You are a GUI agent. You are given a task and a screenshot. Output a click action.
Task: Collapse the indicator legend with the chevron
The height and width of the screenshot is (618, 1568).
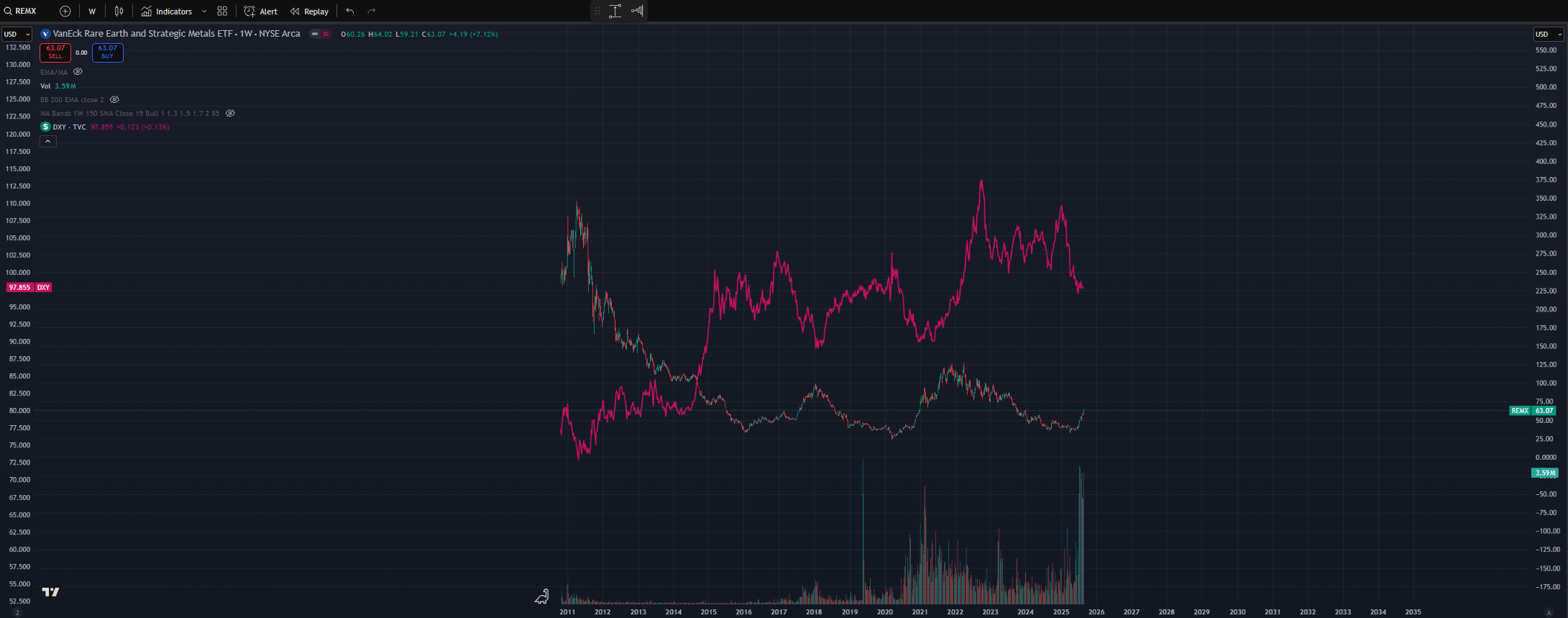[47, 141]
